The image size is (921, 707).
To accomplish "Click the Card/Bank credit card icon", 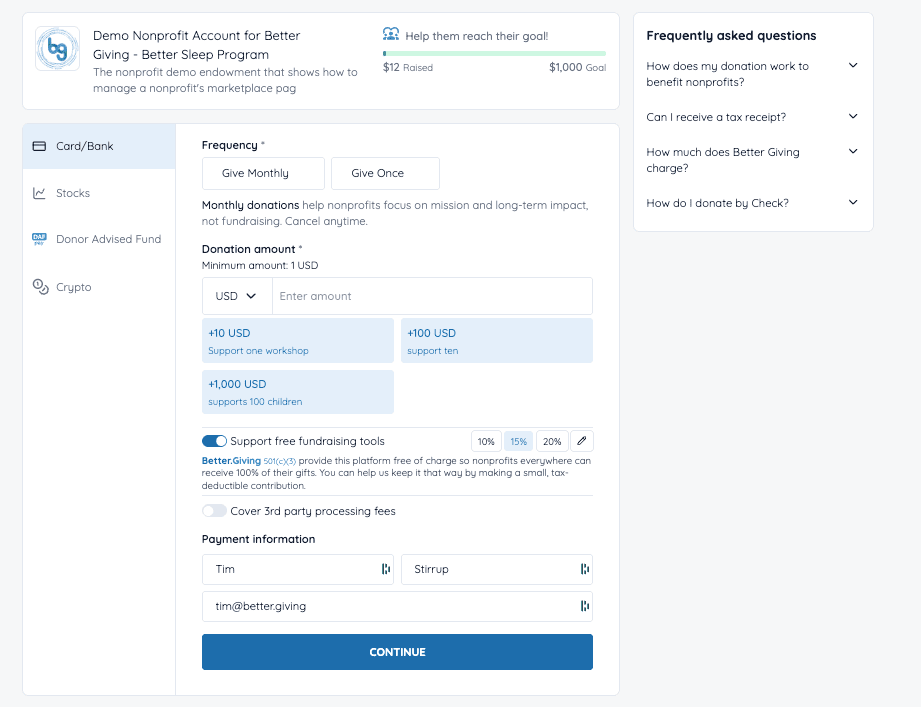I will 39,146.
